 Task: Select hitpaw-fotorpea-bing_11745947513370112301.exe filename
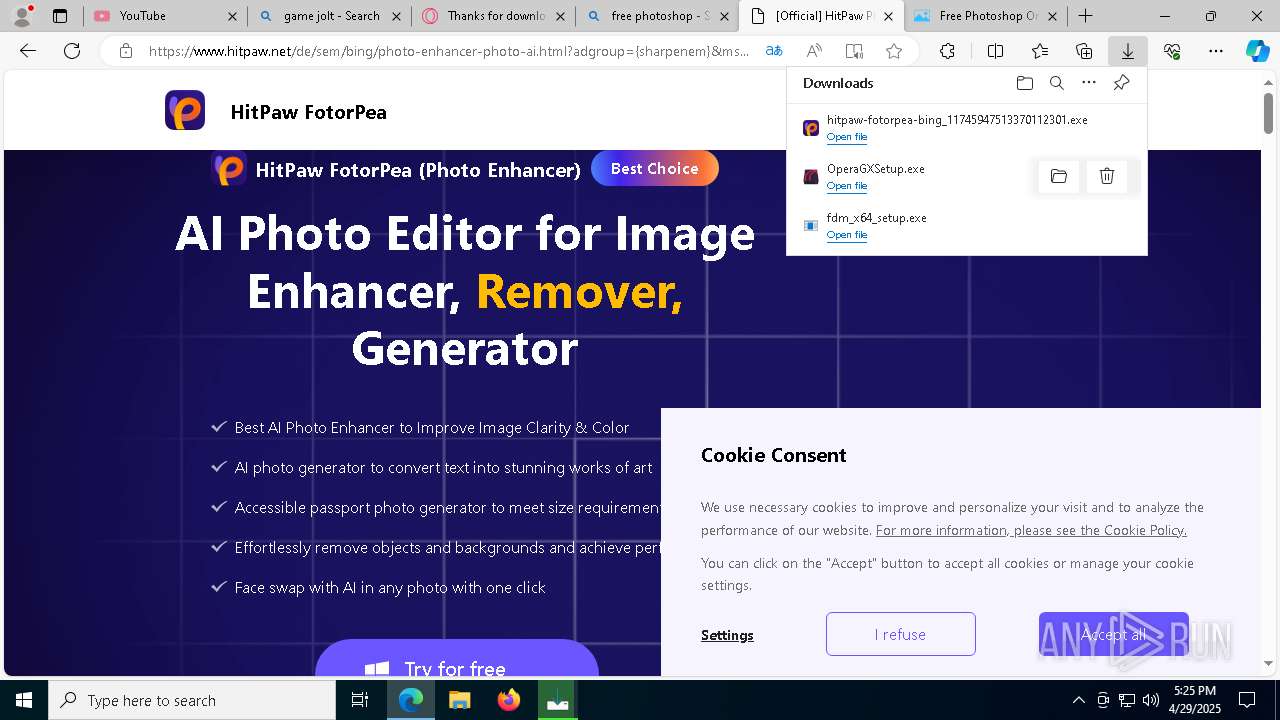coord(957,120)
